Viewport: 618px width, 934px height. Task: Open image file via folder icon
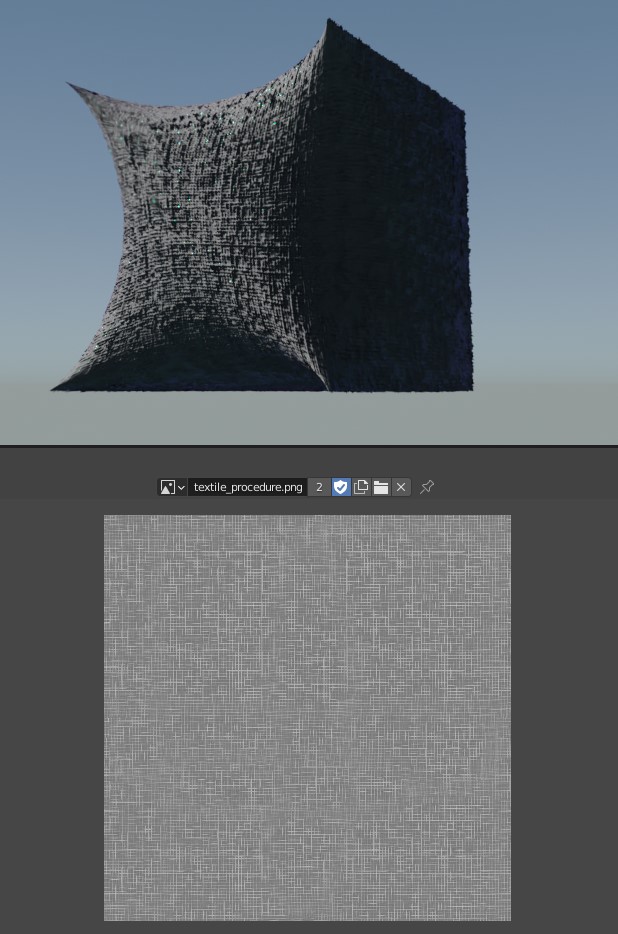pos(381,487)
